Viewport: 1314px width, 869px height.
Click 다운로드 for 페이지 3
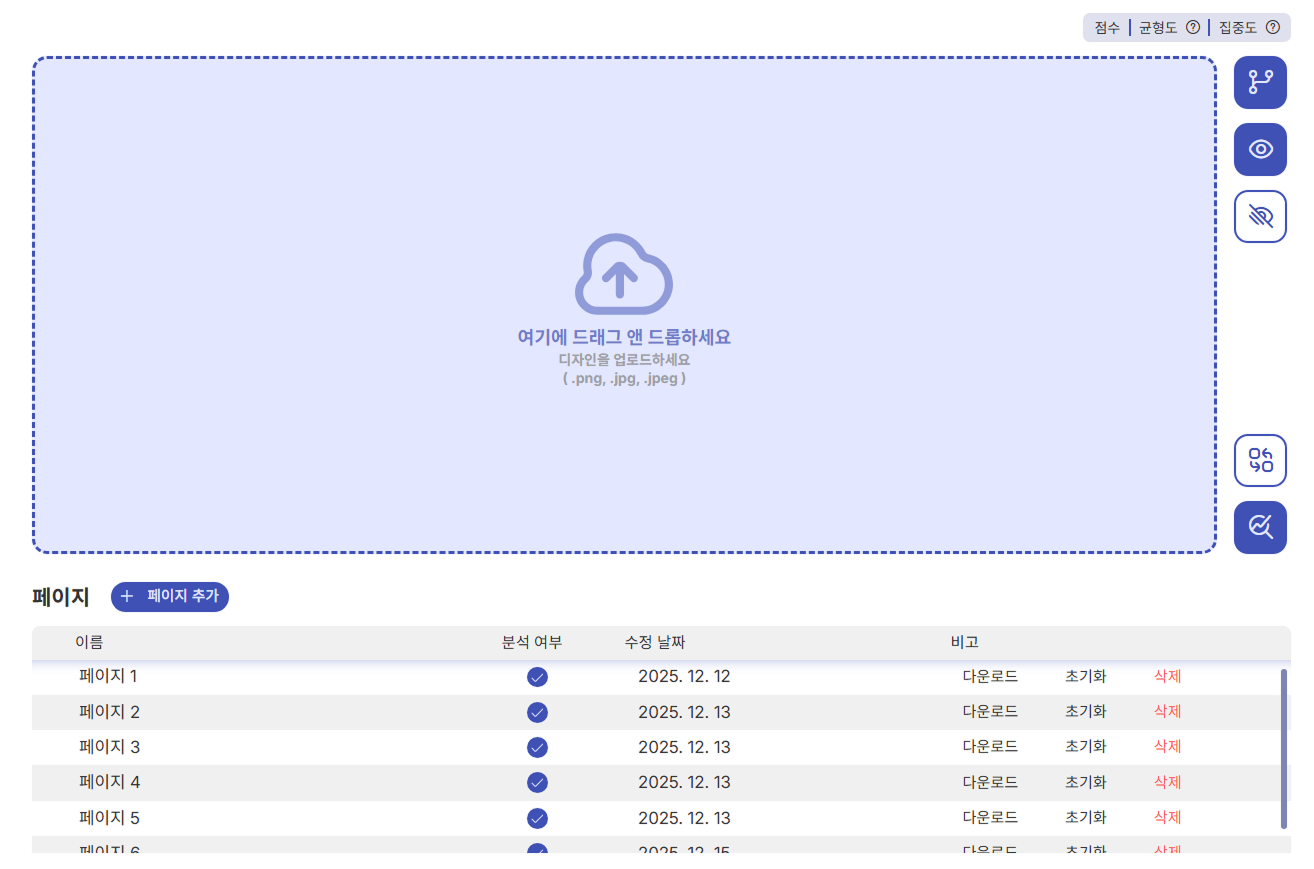click(990, 747)
